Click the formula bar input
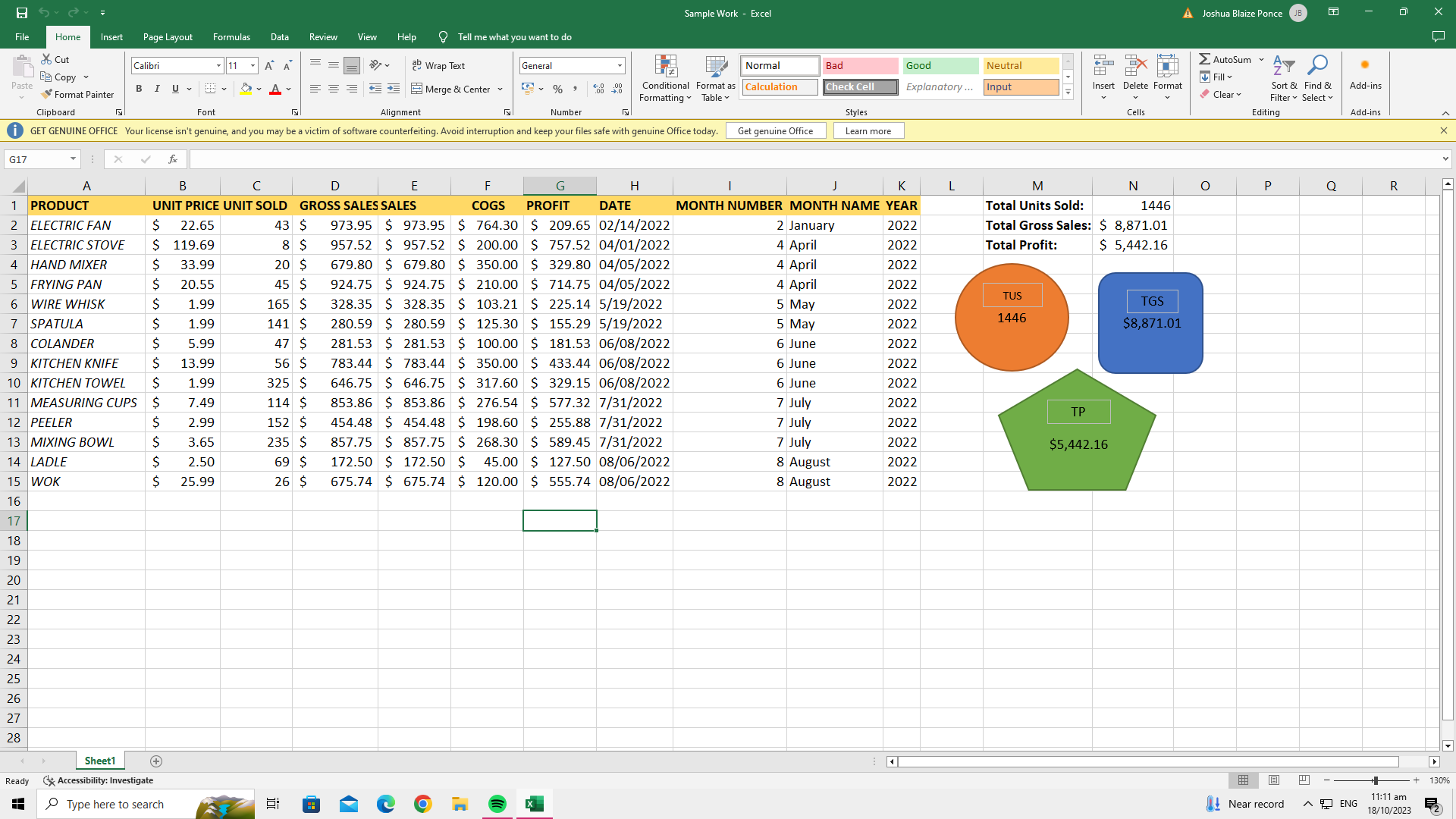Viewport: 1456px width, 819px height. (x=815, y=159)
